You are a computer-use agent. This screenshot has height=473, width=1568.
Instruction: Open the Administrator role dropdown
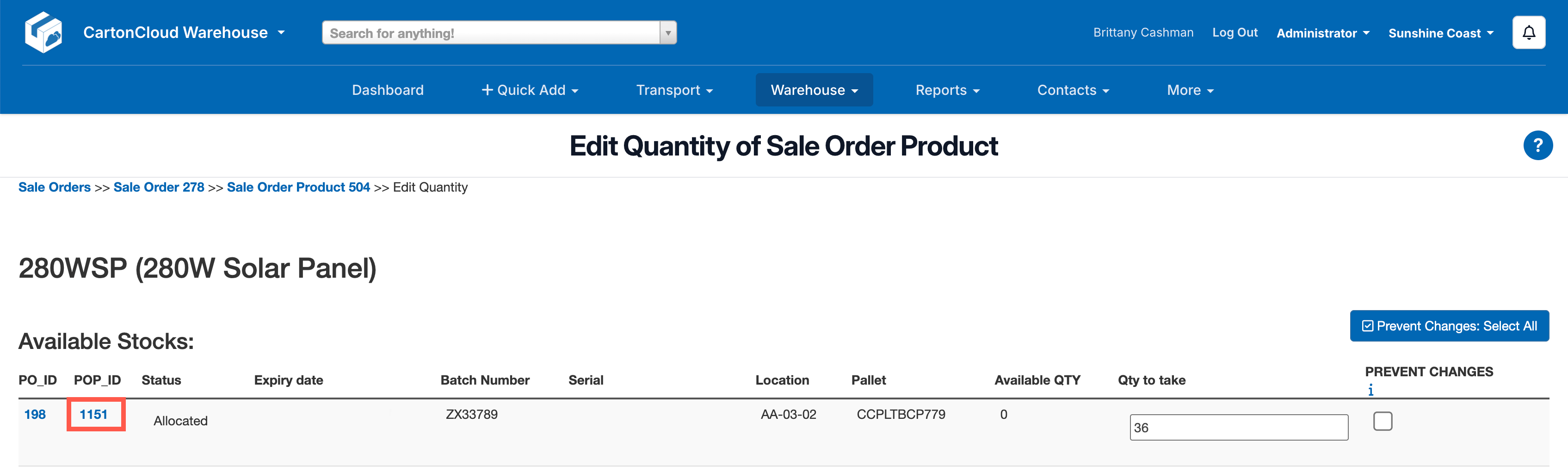pyautogui.click(x=1322, y=33)
